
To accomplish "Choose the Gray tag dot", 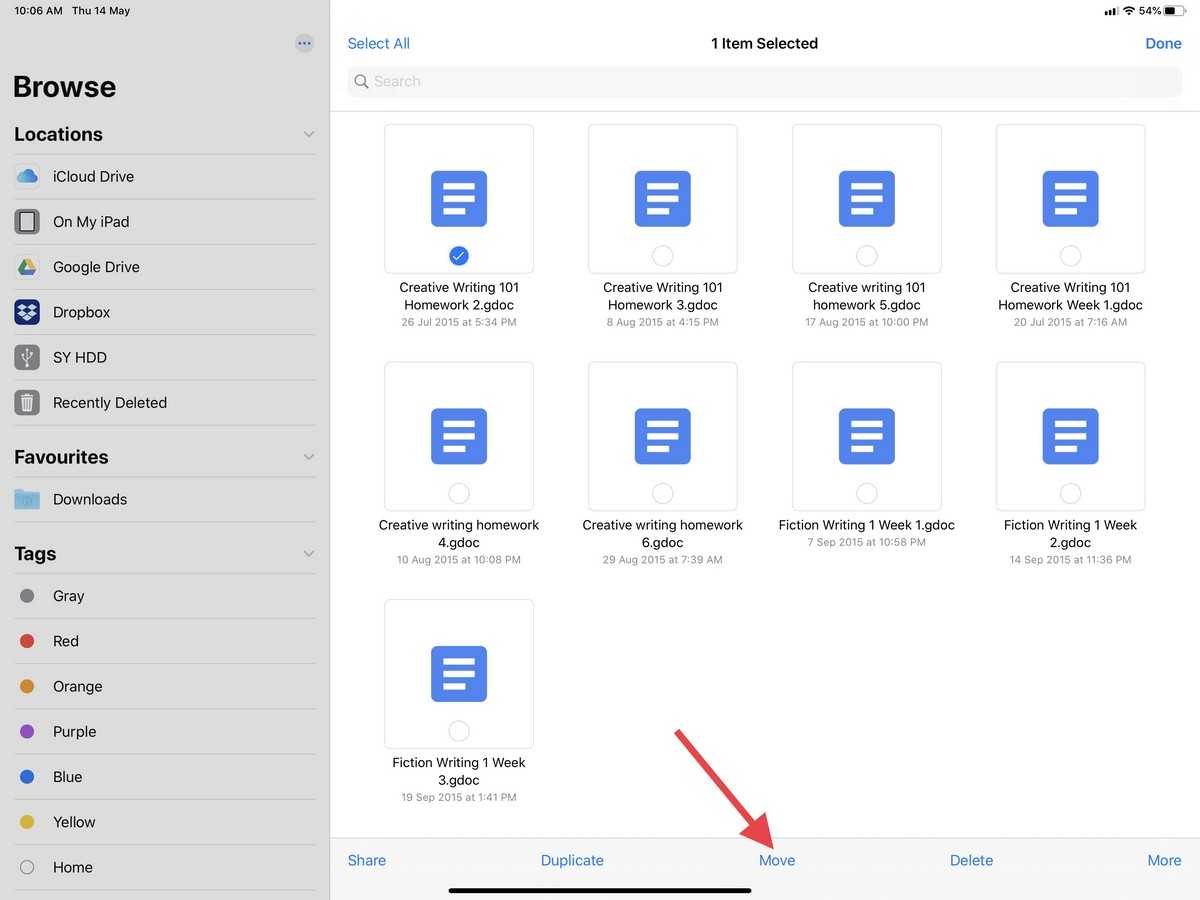I will (x=27, y=596).
